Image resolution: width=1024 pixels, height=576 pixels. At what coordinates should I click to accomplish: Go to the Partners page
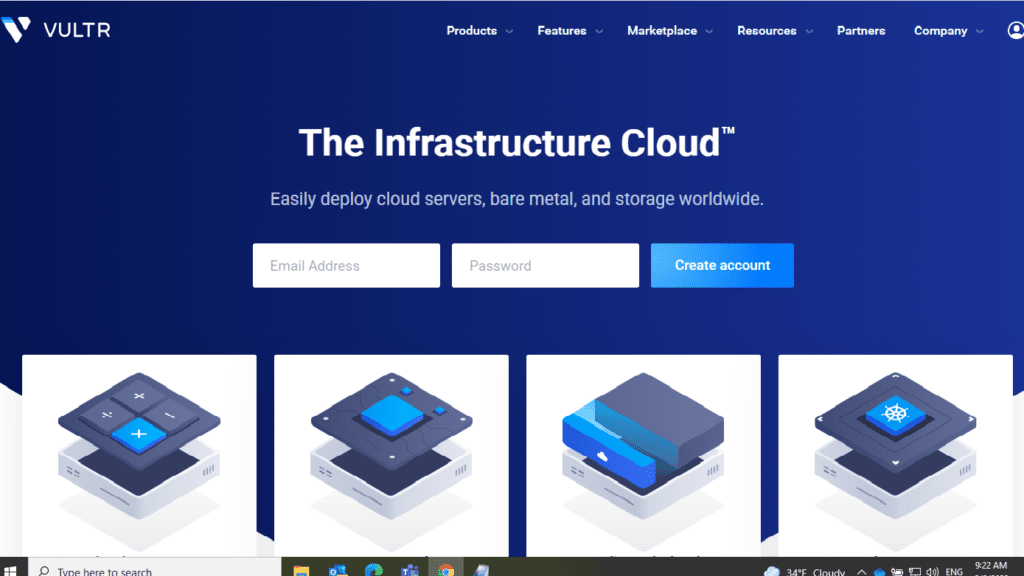(x=861, y=31)
